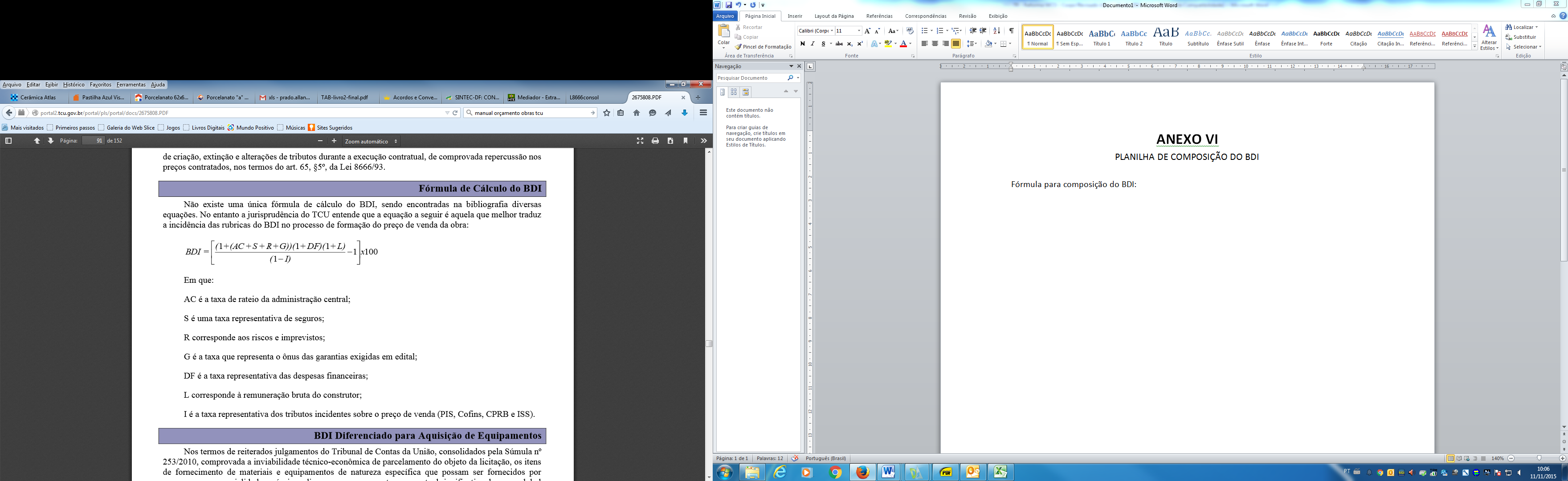The width and height of the screenshot is (1568, 481).
Task: Expand the Parágrafo dialog launcher
Action: coord(1014,56)
